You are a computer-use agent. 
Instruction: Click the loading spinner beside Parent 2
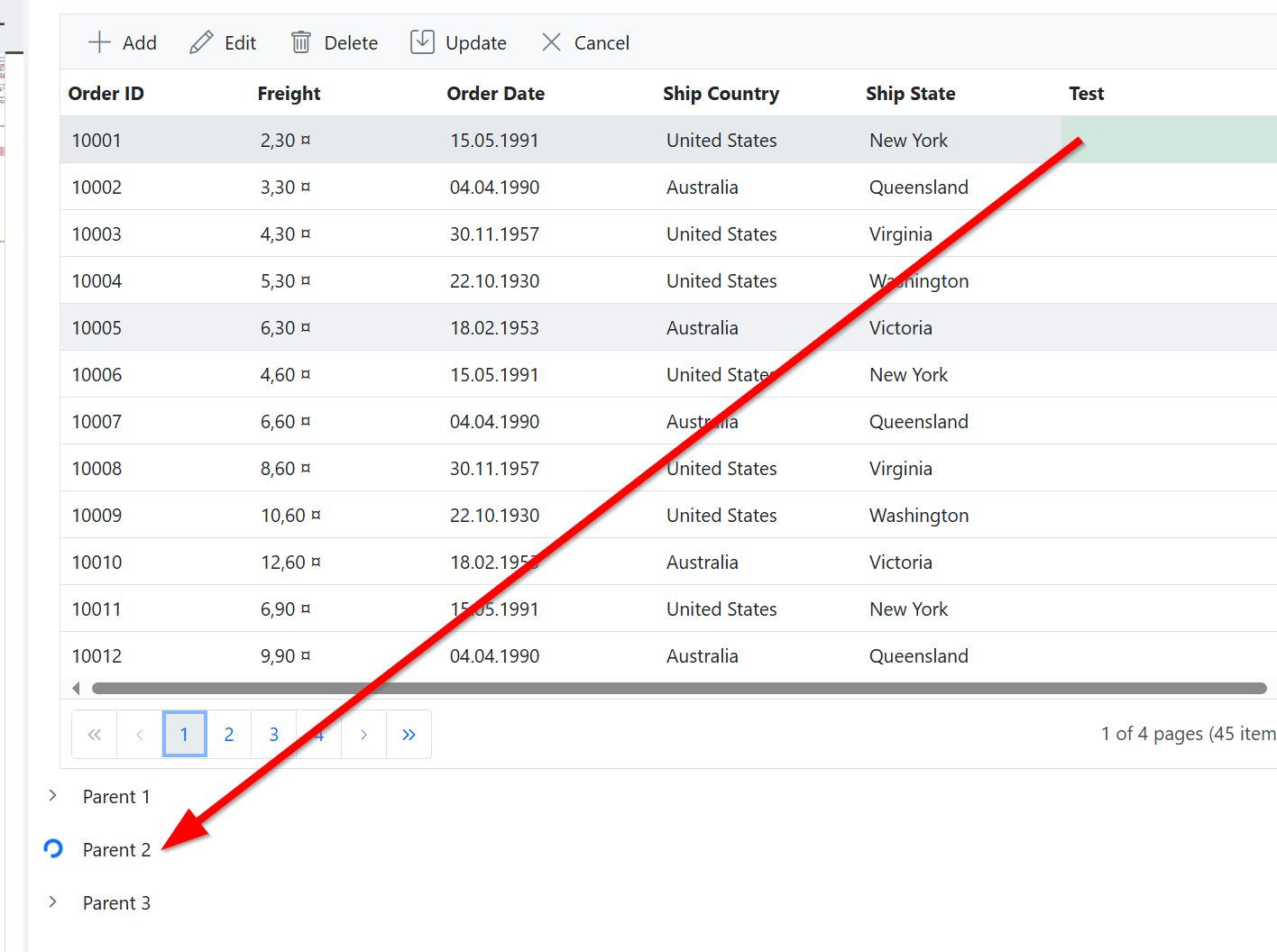[x=53, y=848]
